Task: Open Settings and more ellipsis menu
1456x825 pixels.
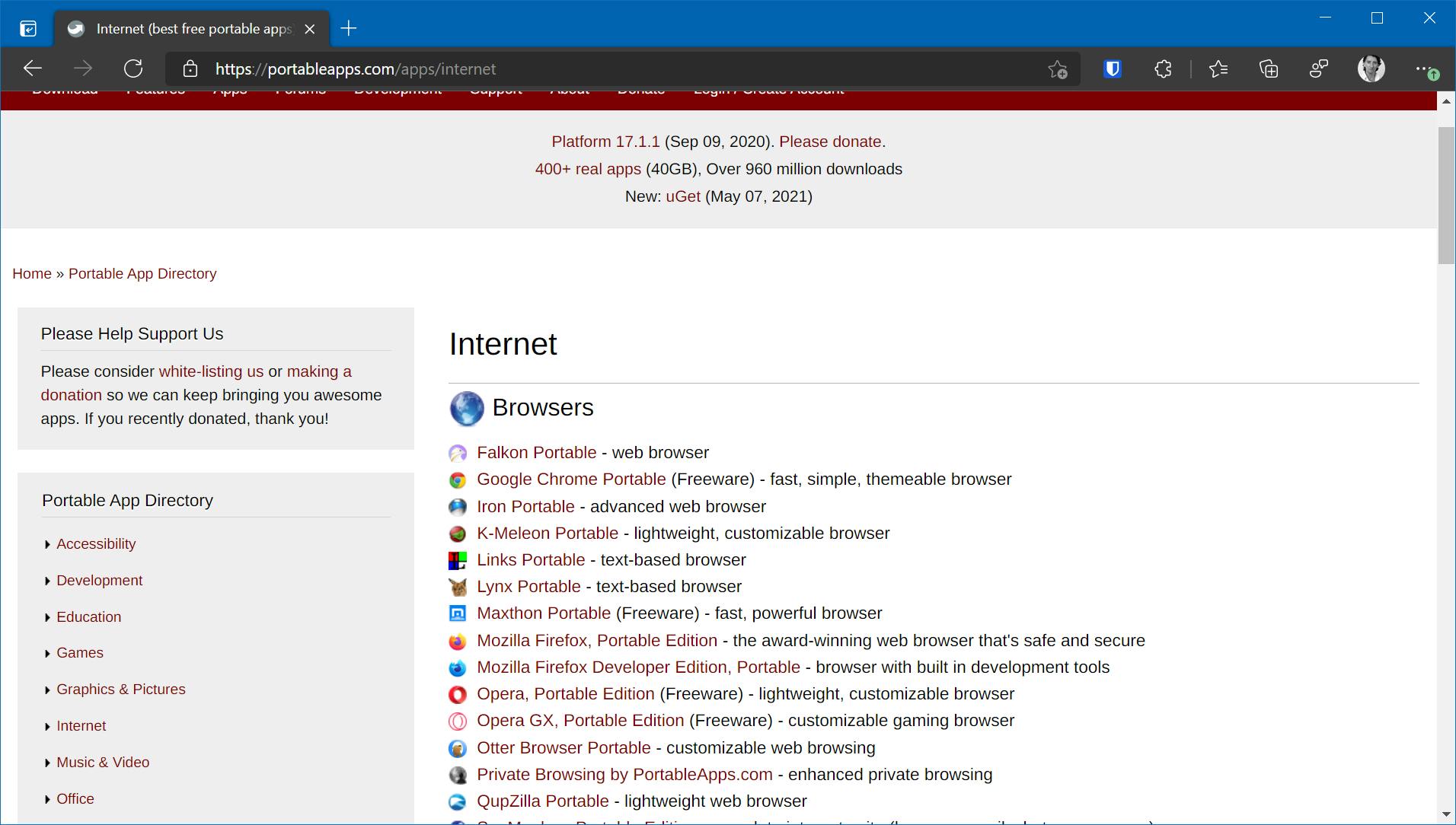Action: coord(1426,69)
